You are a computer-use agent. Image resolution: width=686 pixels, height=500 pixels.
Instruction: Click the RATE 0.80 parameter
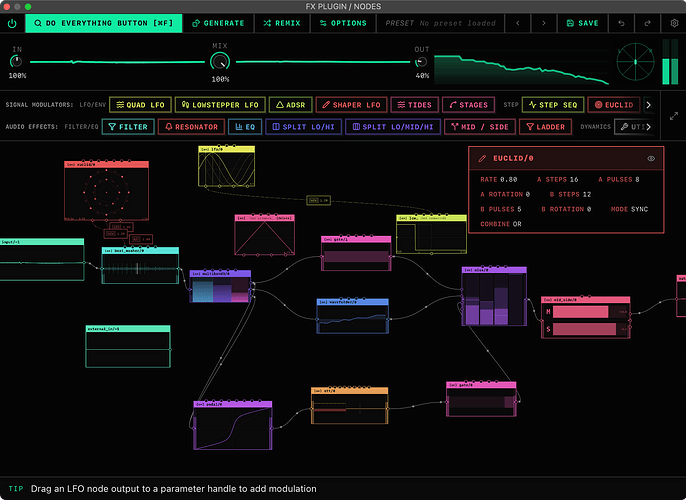[499, 179]
